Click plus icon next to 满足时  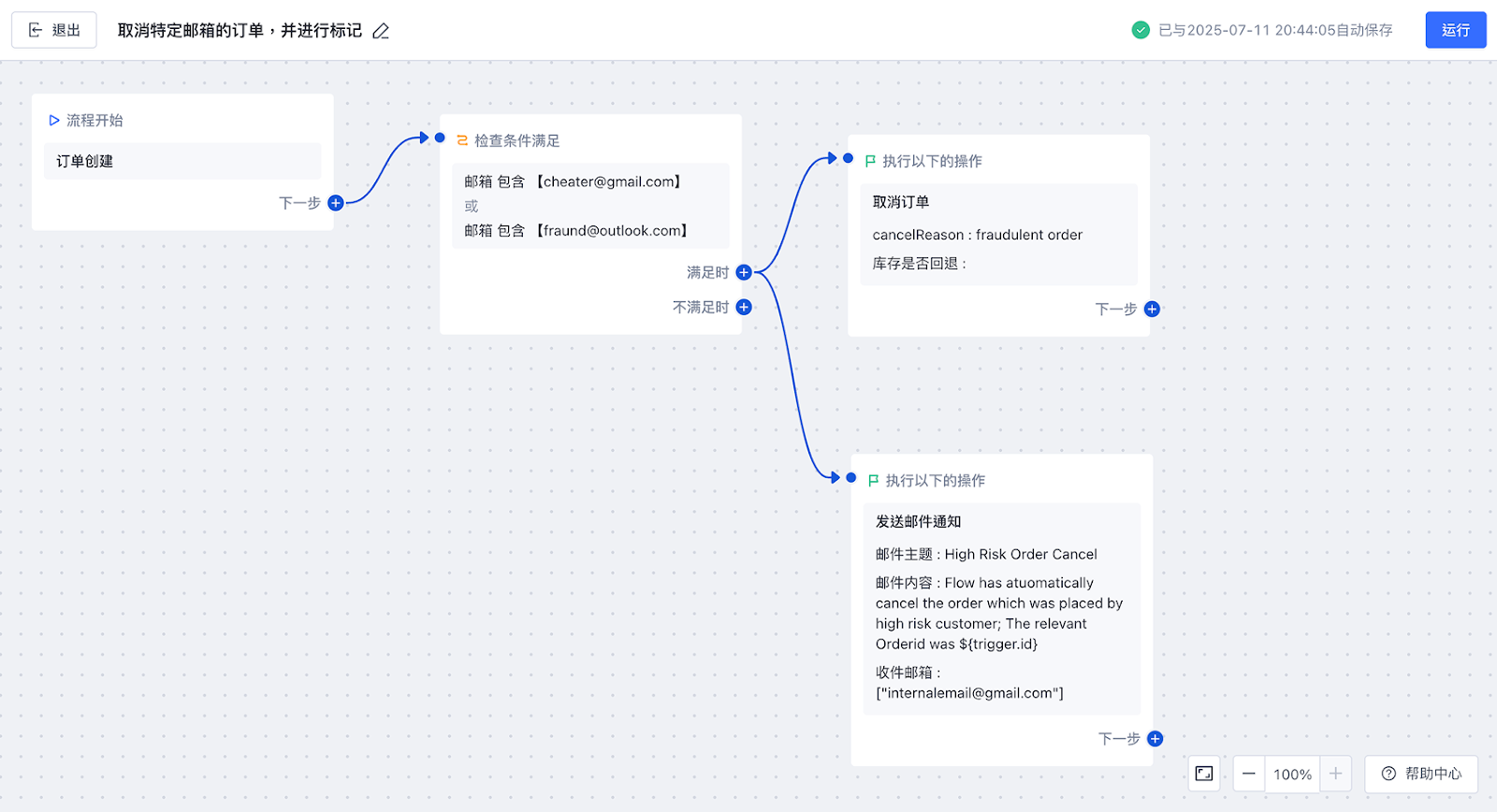pyautogui.click(x=744, y=272)
